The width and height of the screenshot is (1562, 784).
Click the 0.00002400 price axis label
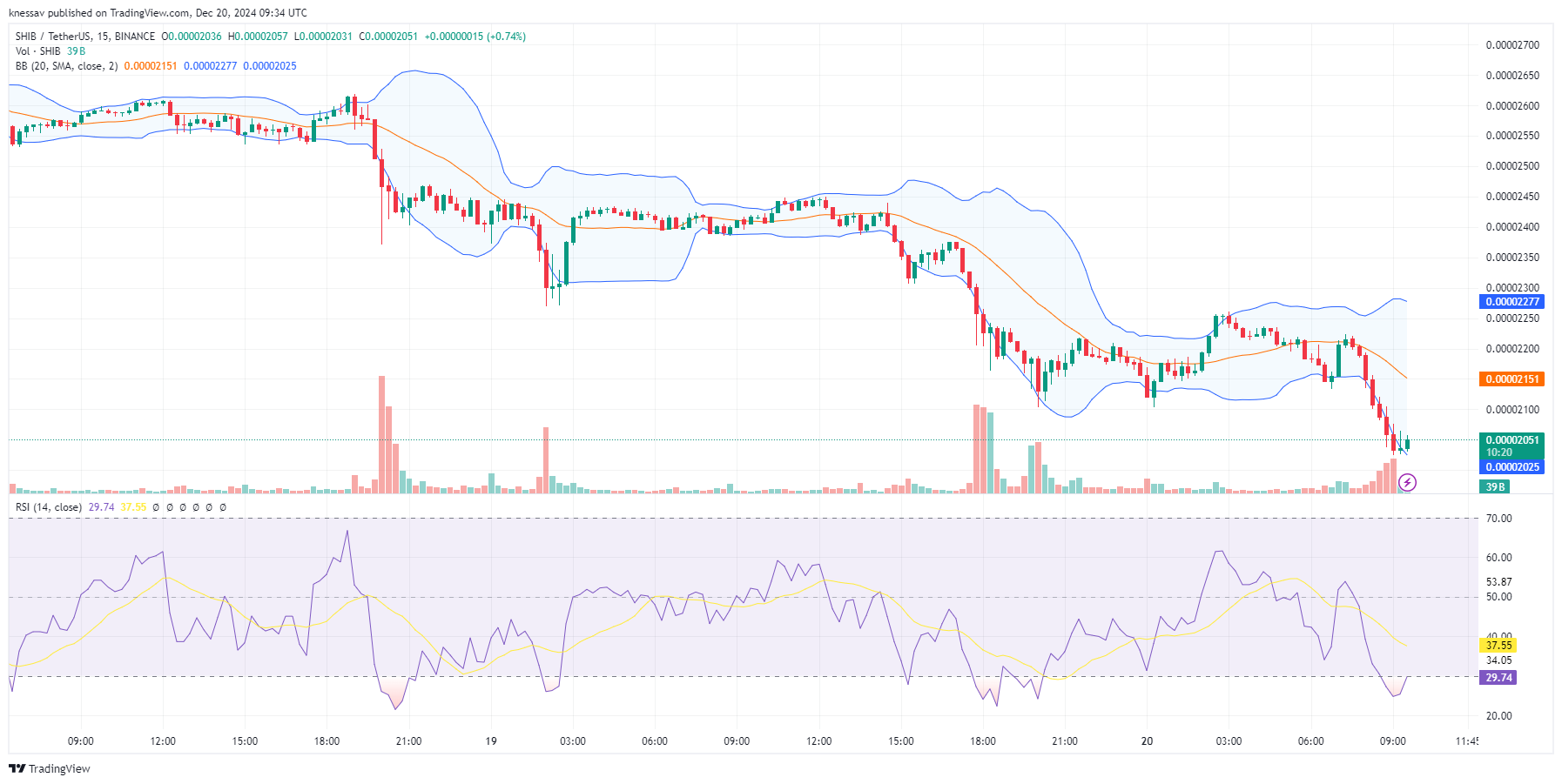[1512, 227]
